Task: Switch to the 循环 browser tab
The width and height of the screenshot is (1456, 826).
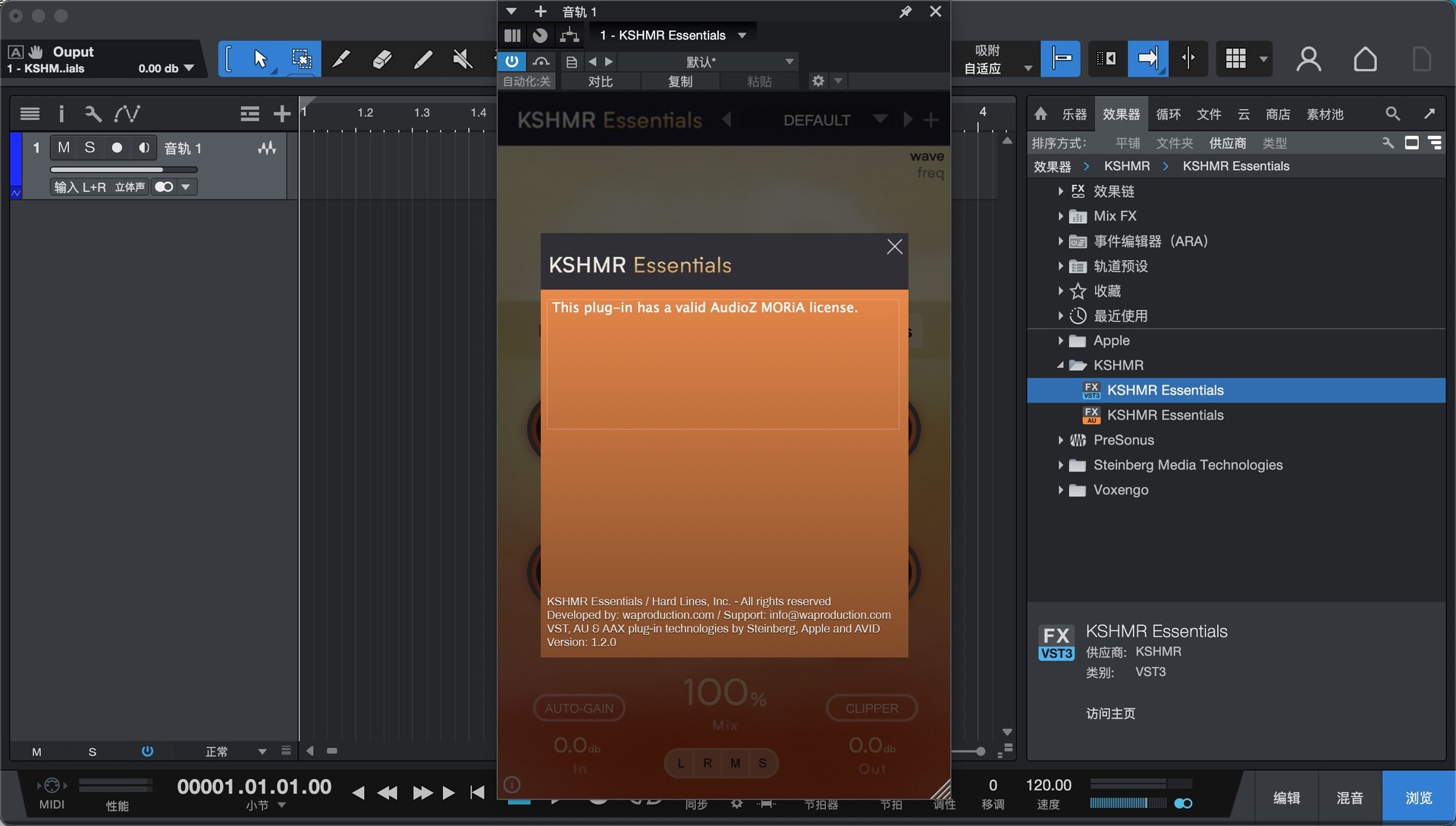Action: [x=1168, y=114]
